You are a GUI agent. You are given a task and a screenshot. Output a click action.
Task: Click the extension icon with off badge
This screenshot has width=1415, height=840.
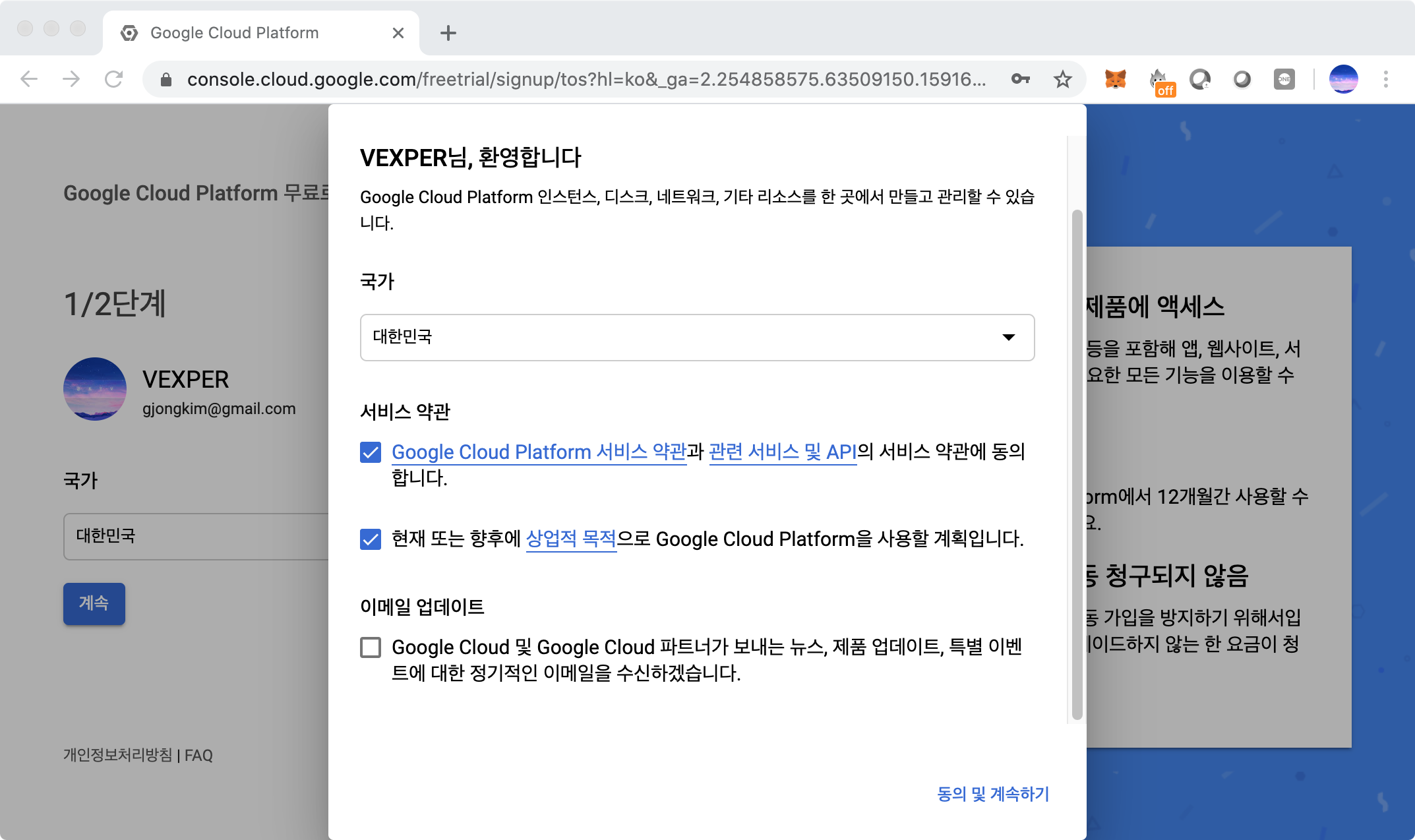click(1159, 81)
